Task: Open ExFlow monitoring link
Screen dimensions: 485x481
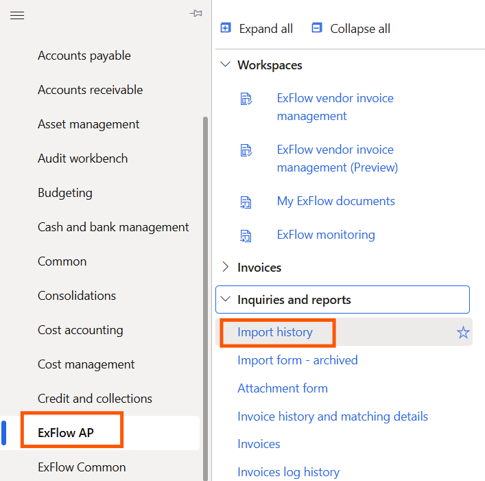Action: coord(326,235)
